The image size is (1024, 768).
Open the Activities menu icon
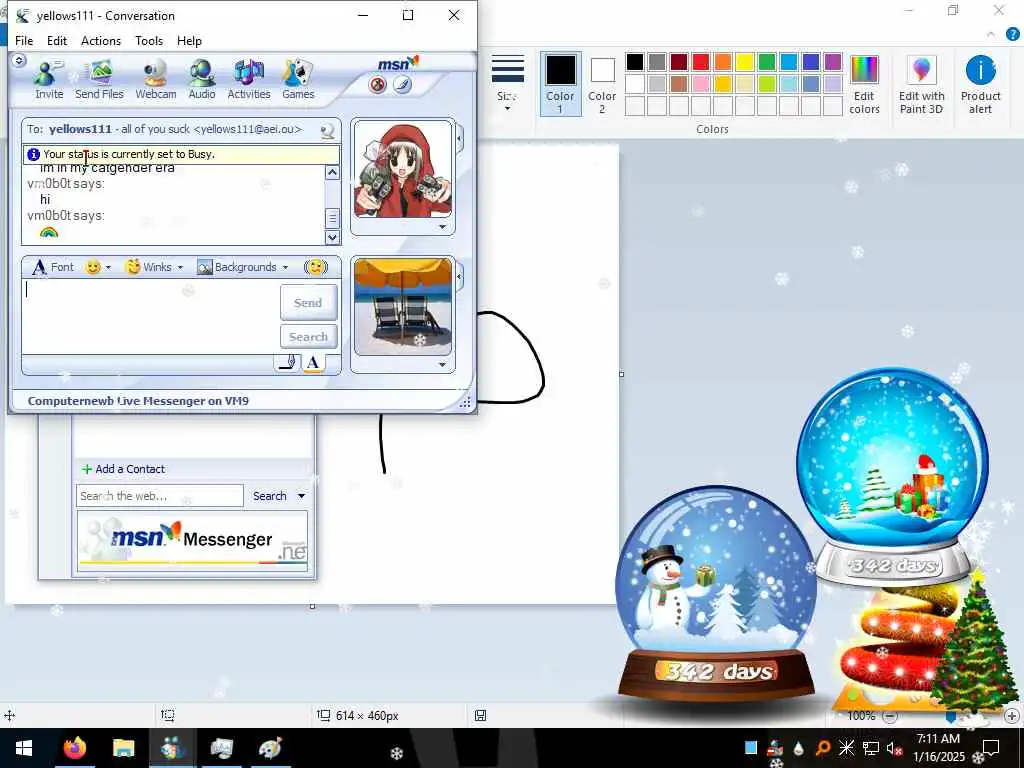249,80
